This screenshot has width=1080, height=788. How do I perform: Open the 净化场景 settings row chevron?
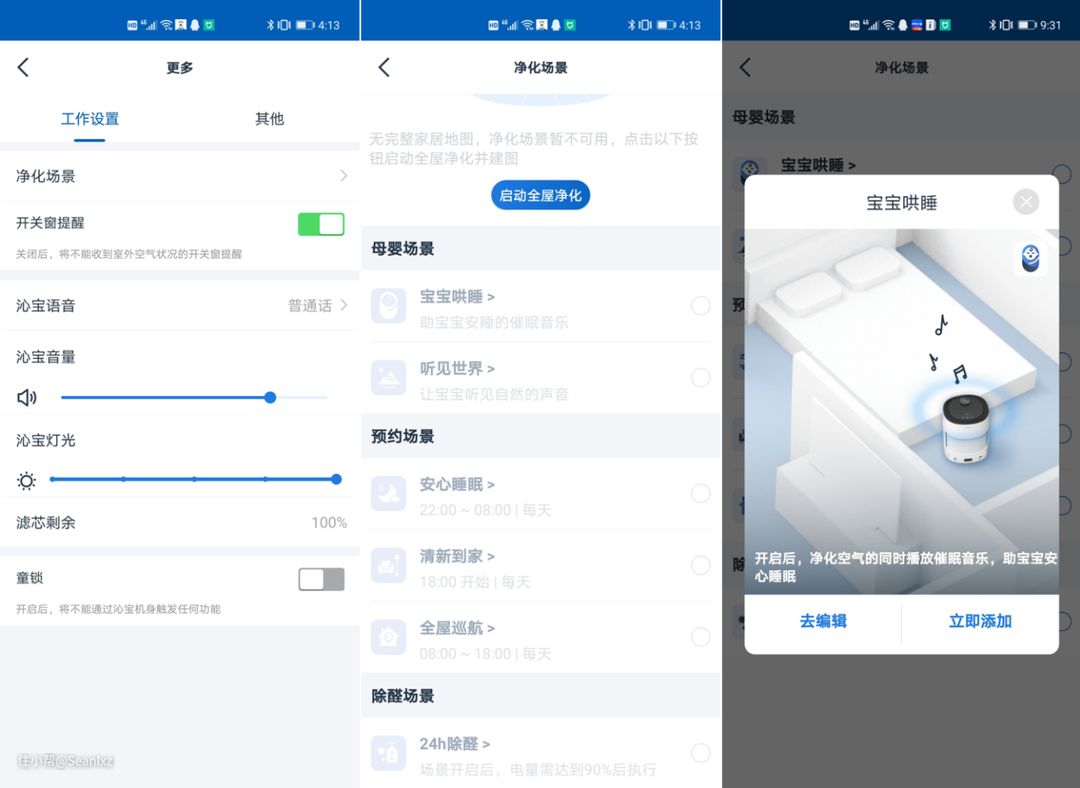pos(343,176)
